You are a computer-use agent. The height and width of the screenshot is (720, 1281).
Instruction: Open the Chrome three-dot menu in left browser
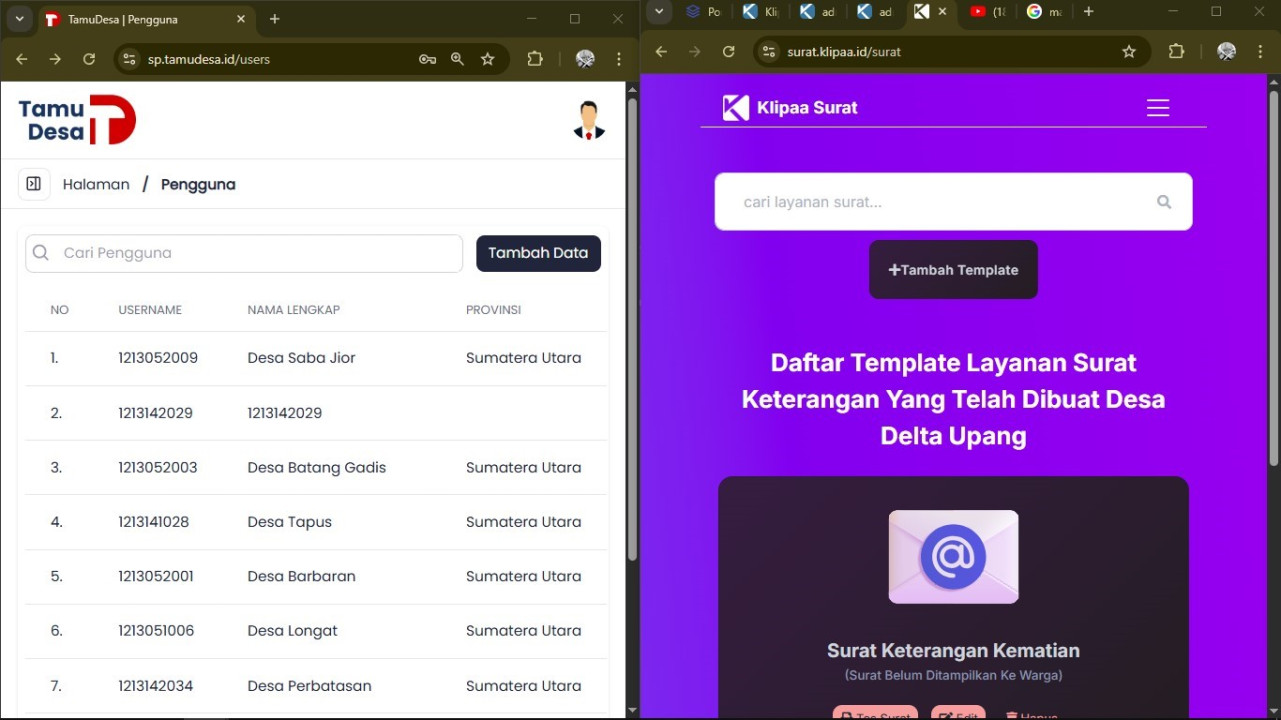tap(619, 59)
